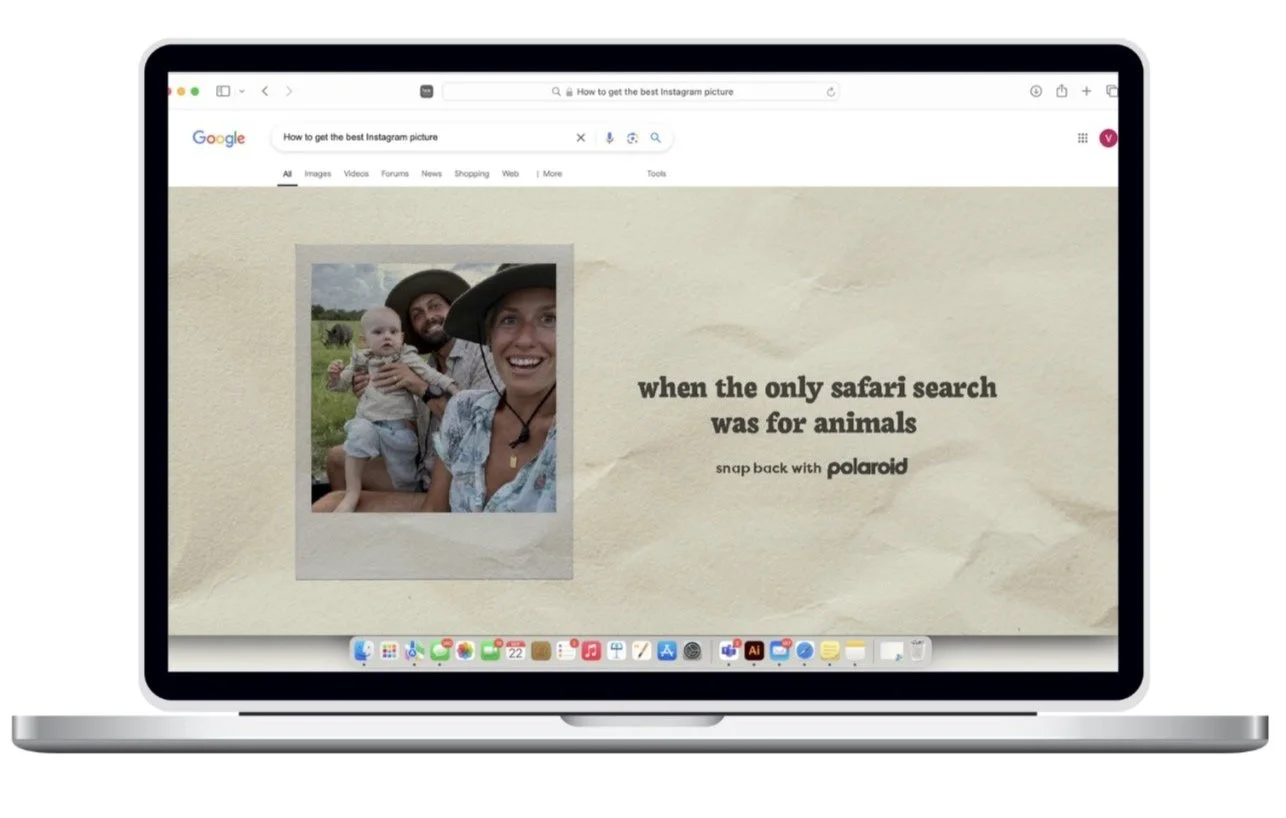This screenshot has height=818, width=1286.
Task: Open System Settings from the dock
Action: 692,651
